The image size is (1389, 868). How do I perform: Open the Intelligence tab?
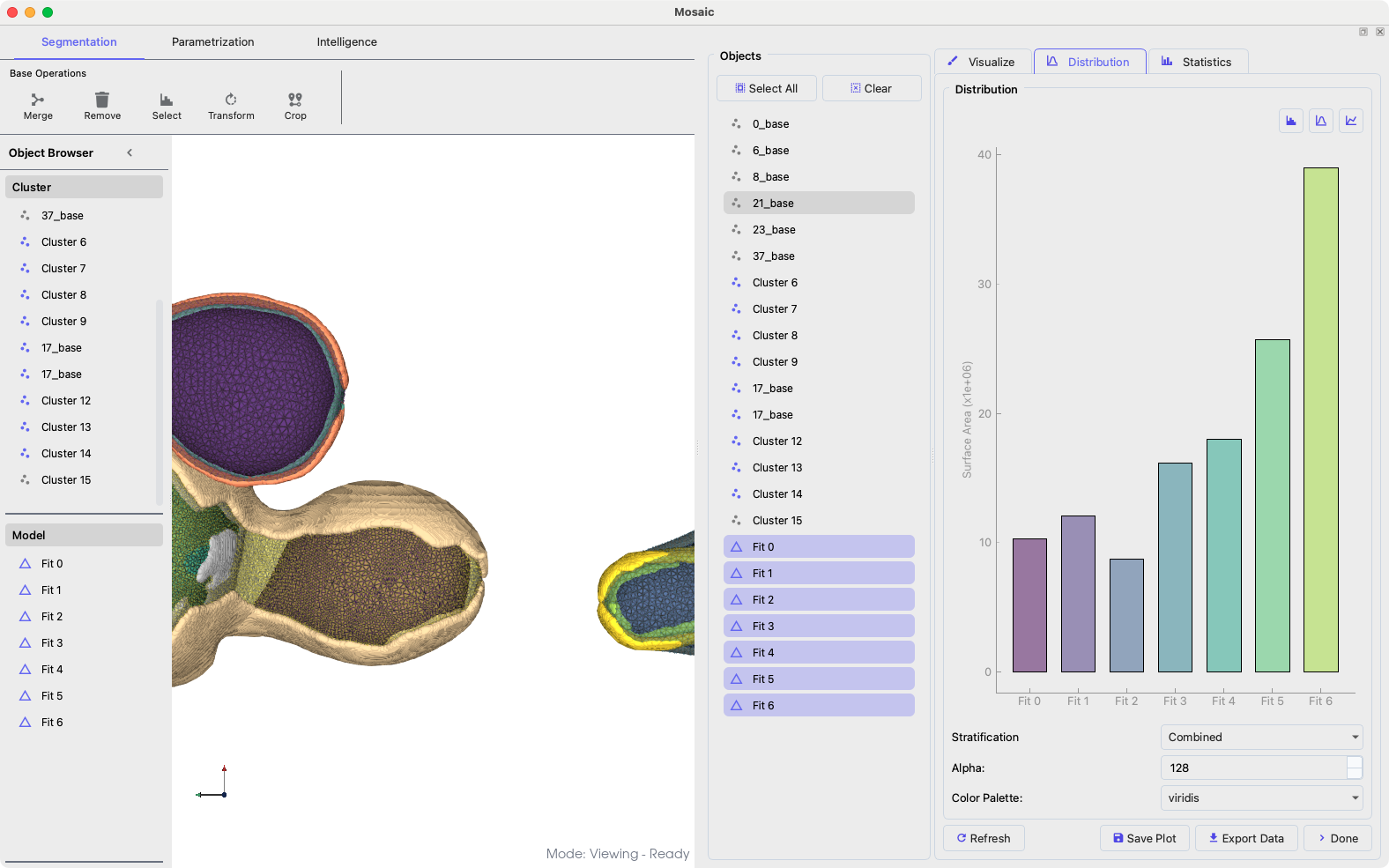347,42
